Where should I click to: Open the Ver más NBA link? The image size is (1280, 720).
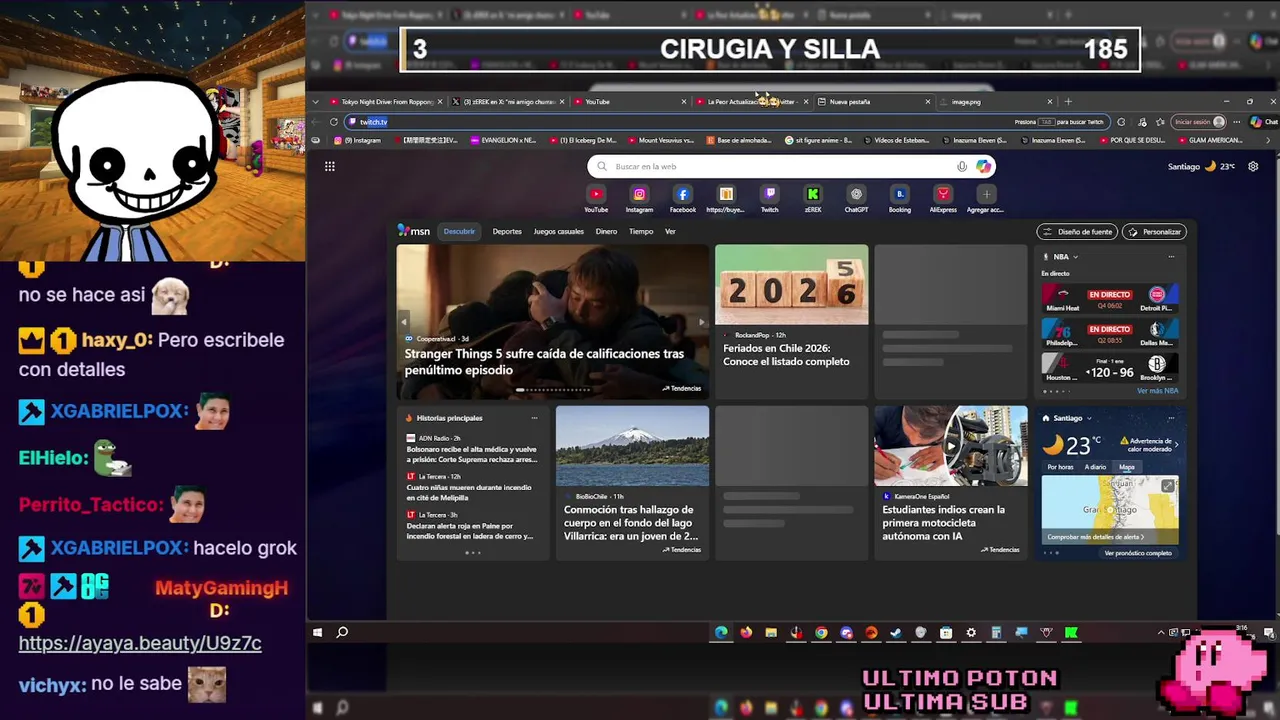pyautogui.click(x=1157, y=391)
